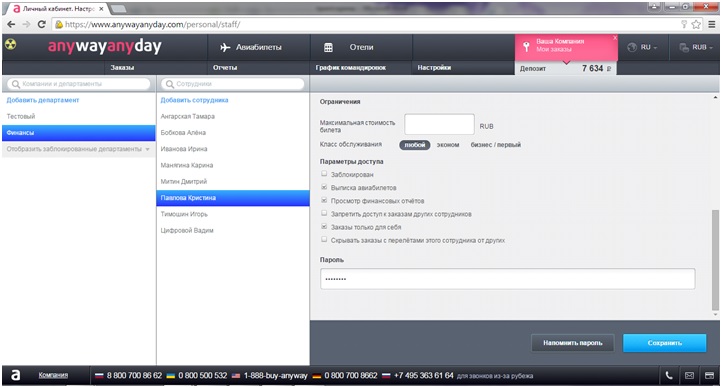Click the card icon in footer
722x388 pixels.
click(x=709, y=376)
